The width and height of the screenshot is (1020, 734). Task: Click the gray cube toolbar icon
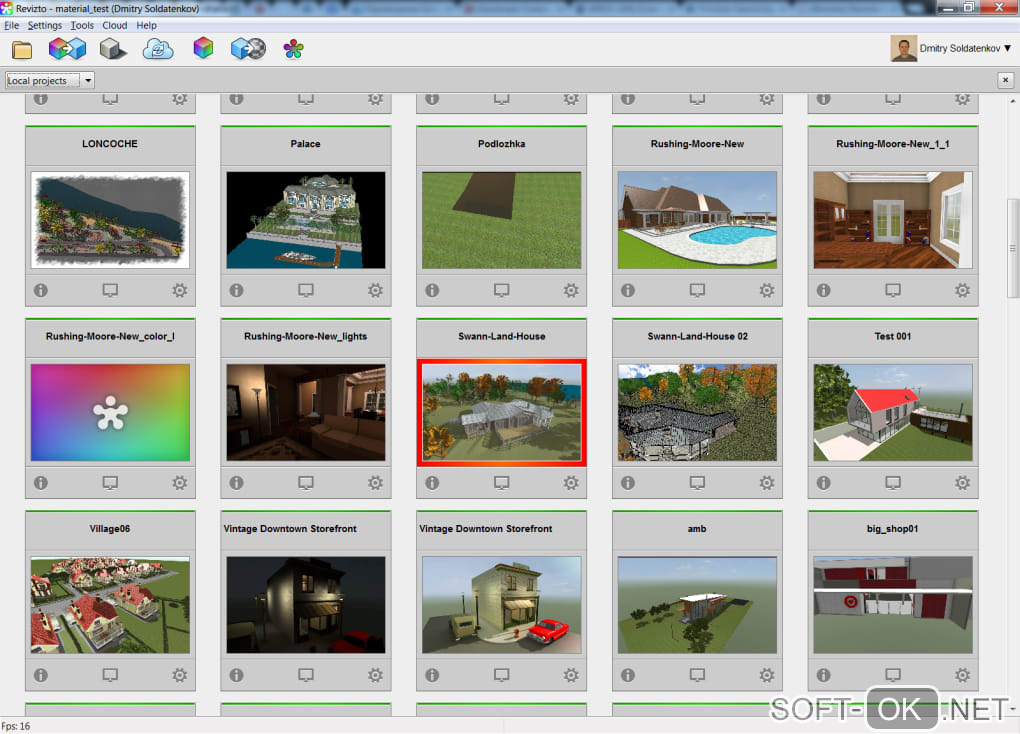pos(113,49)
